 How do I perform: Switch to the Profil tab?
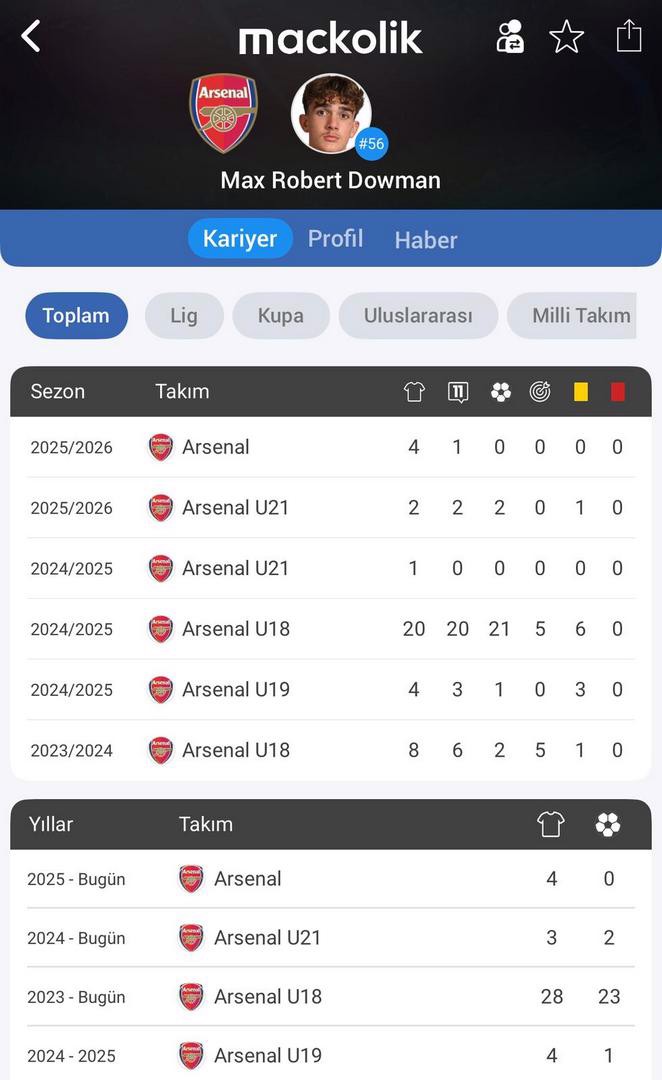click(335, 239)
